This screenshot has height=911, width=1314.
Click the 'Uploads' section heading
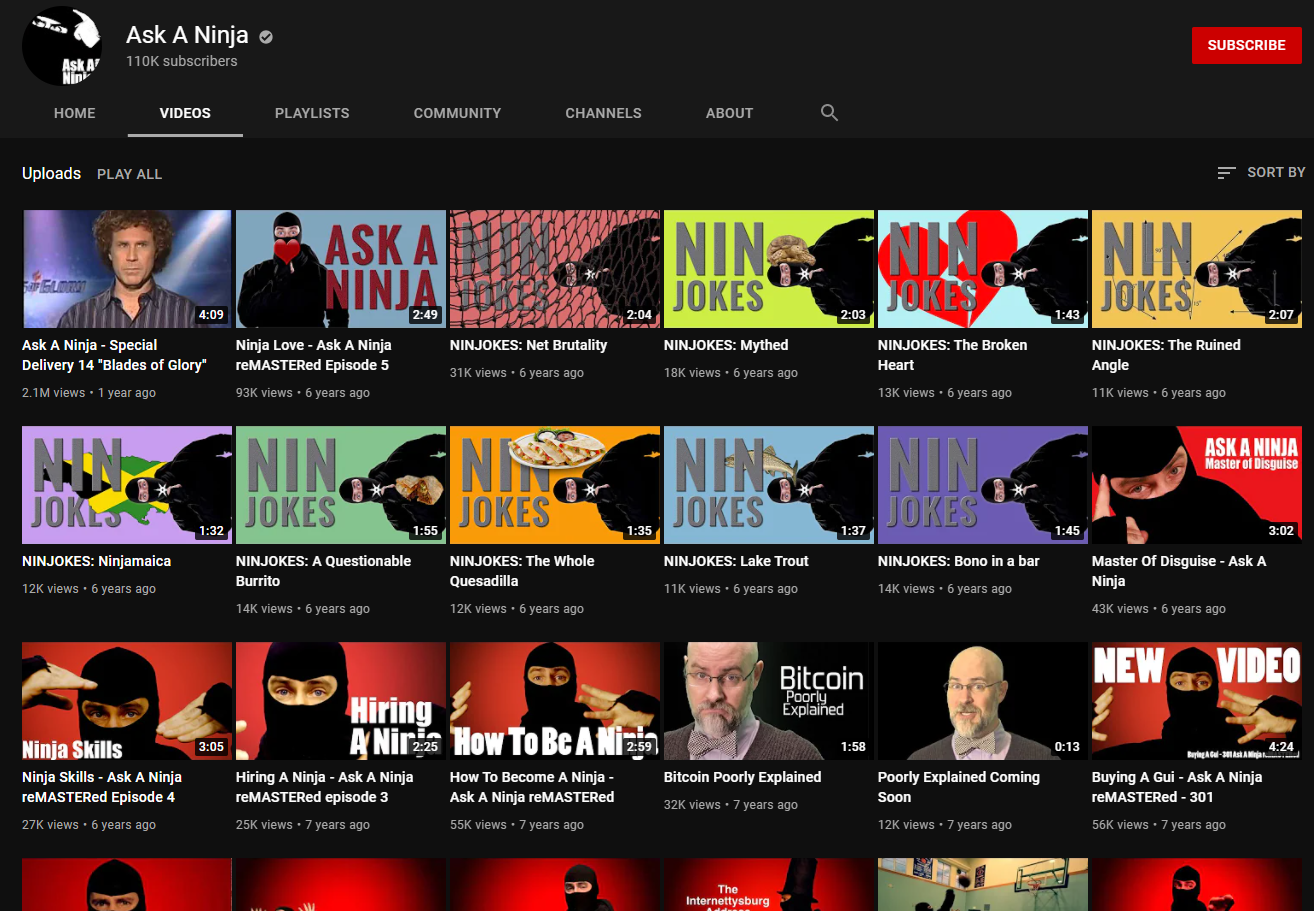point(51,173)
